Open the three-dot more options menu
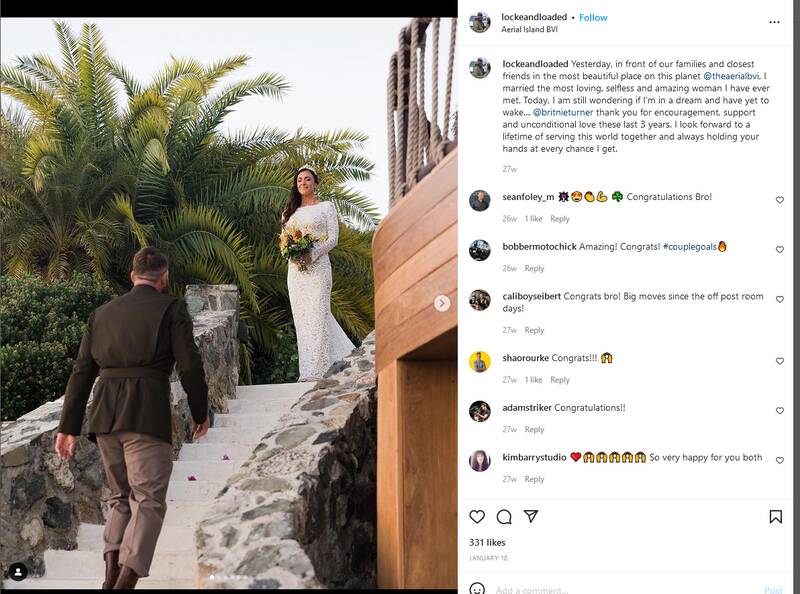800x594 pixels. (774, 22)
